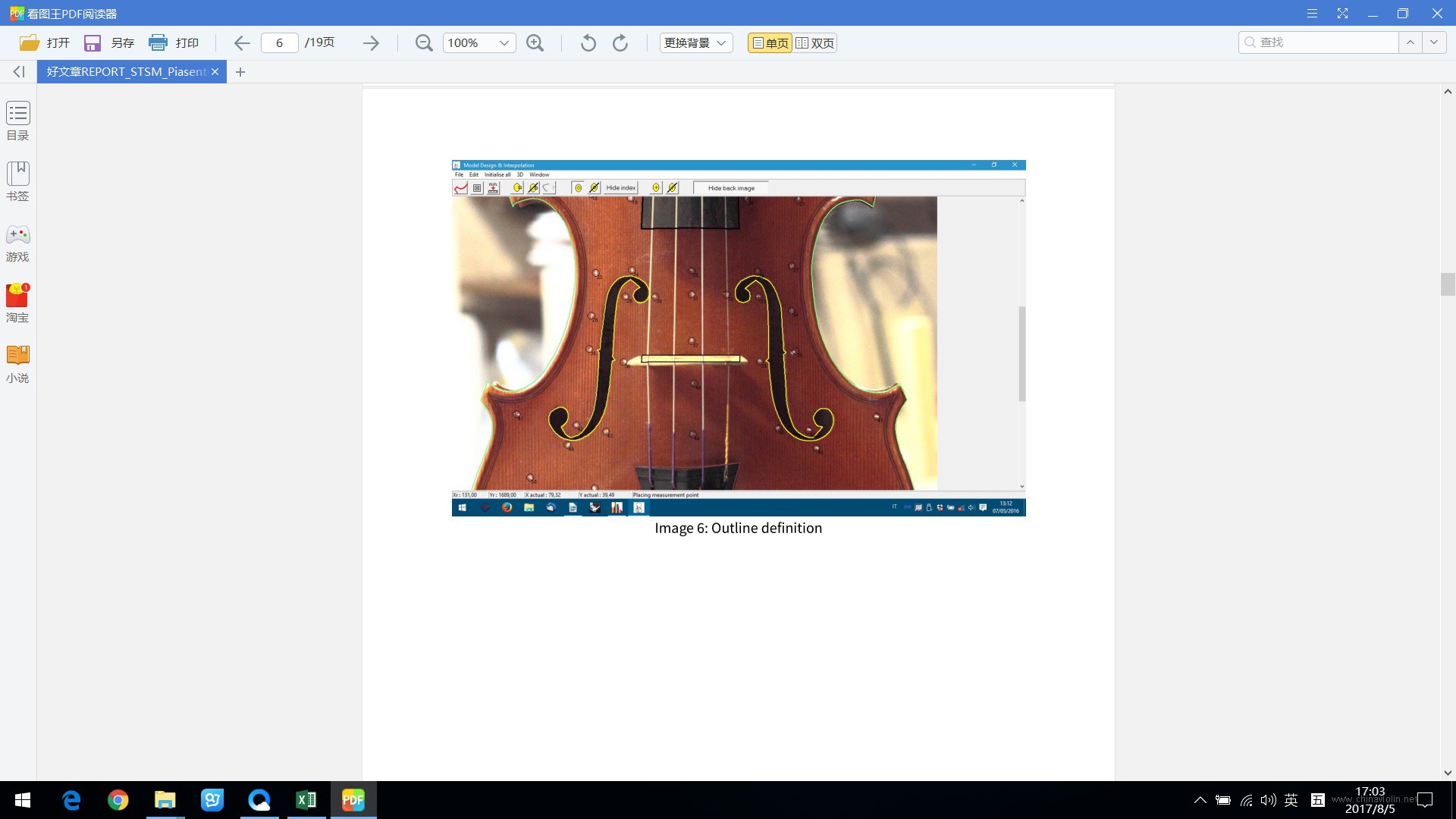Jump to next search result arrow

click(1433, 42)
